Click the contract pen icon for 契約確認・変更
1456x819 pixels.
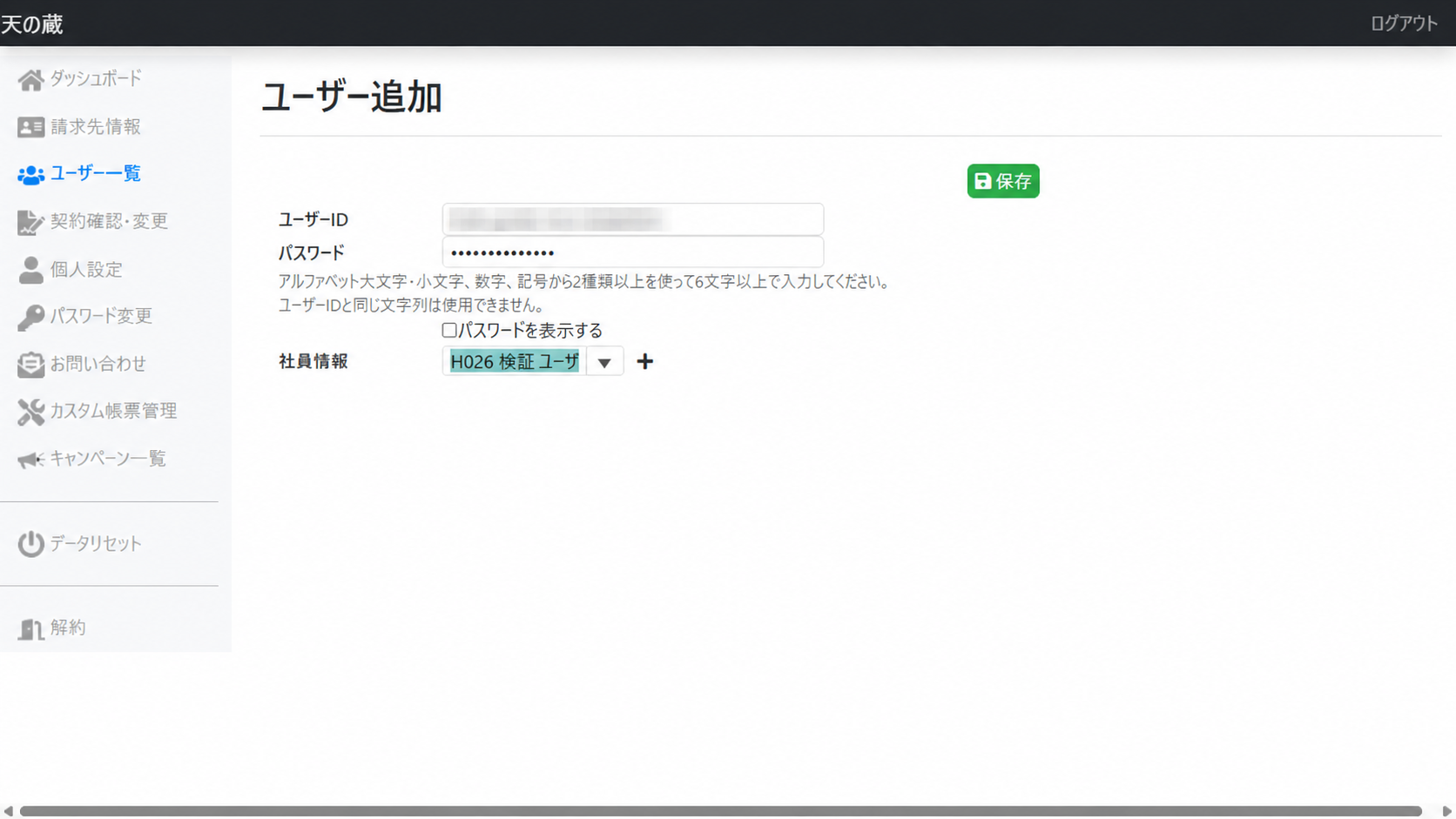[x=30, y=223]
